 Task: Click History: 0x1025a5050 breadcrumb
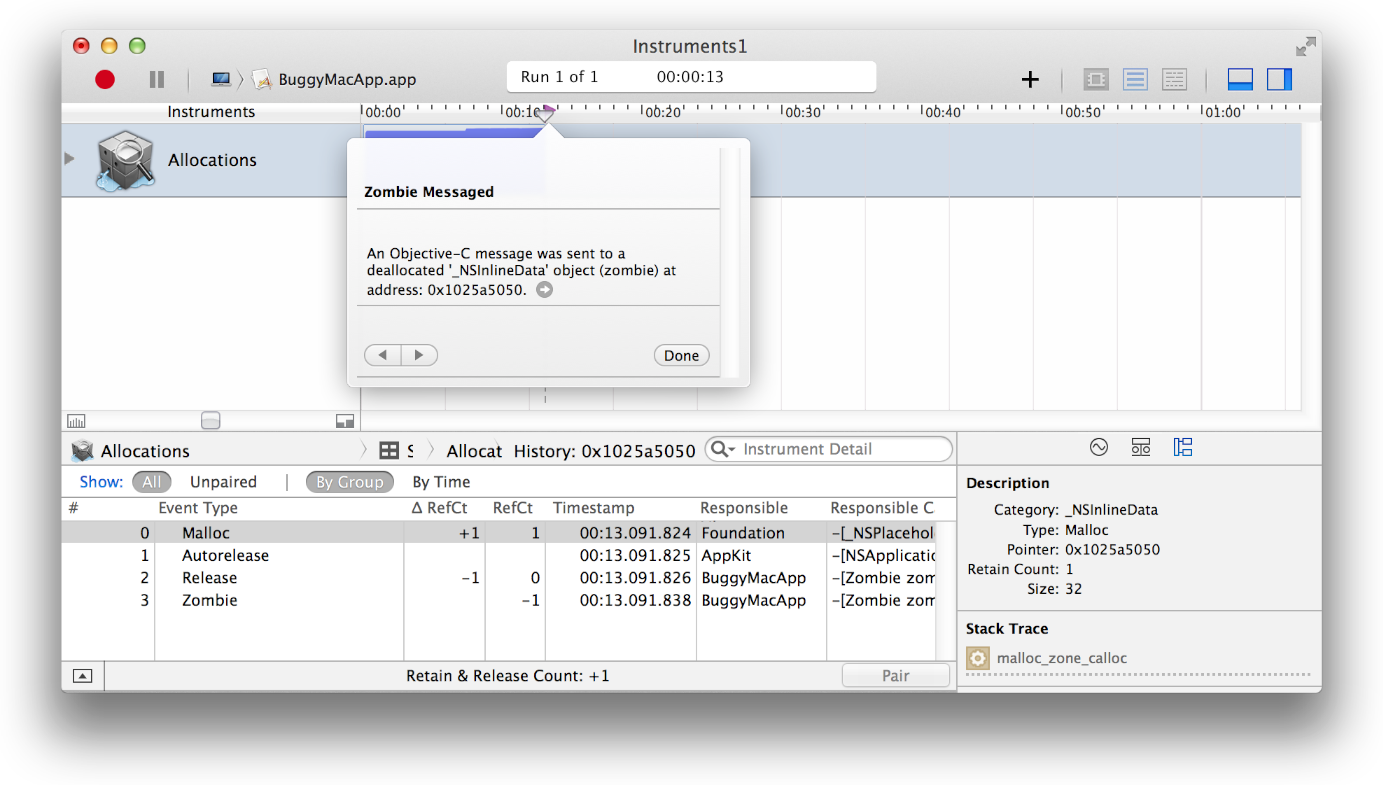[604, 451]
